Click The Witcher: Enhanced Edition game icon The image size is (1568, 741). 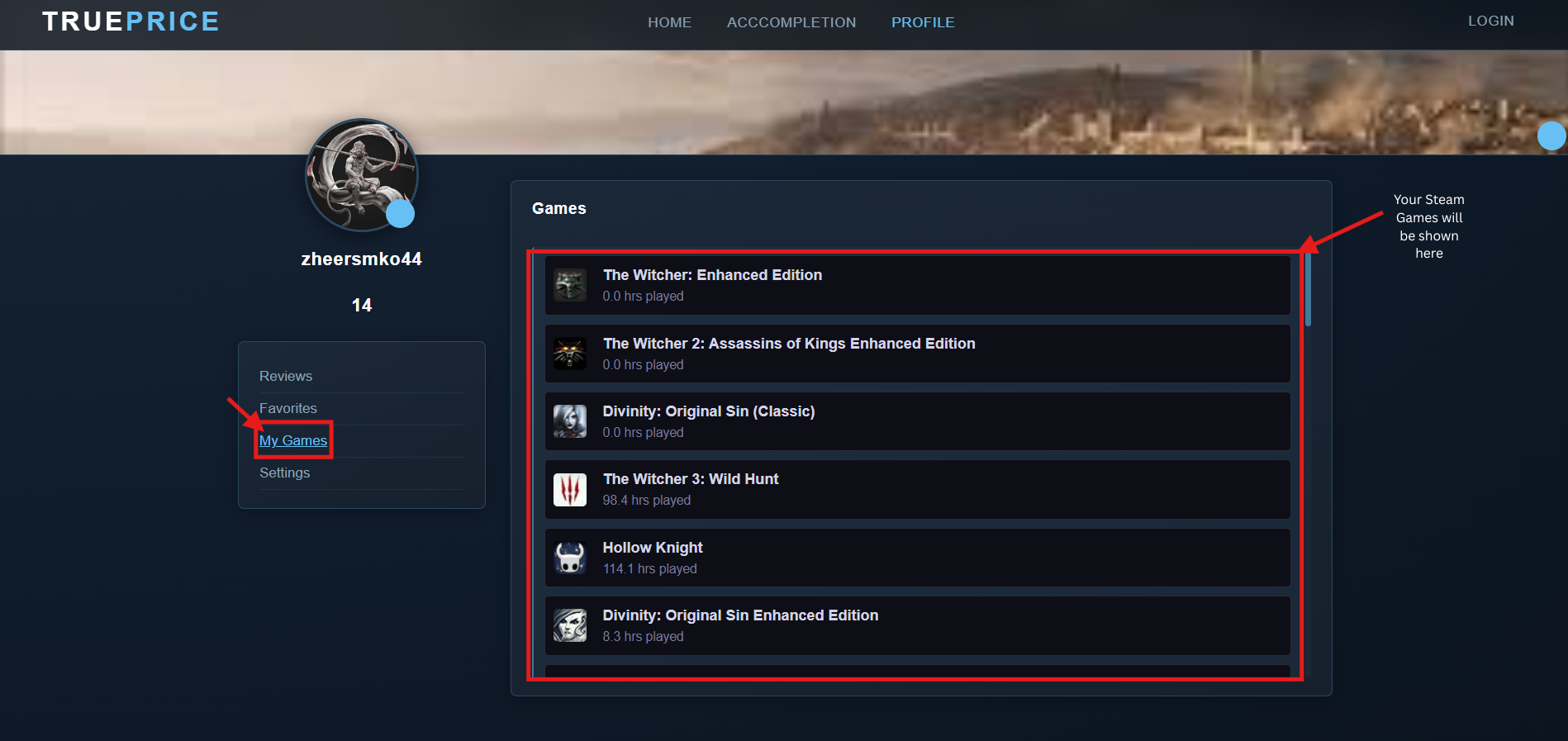coord(570,285)
